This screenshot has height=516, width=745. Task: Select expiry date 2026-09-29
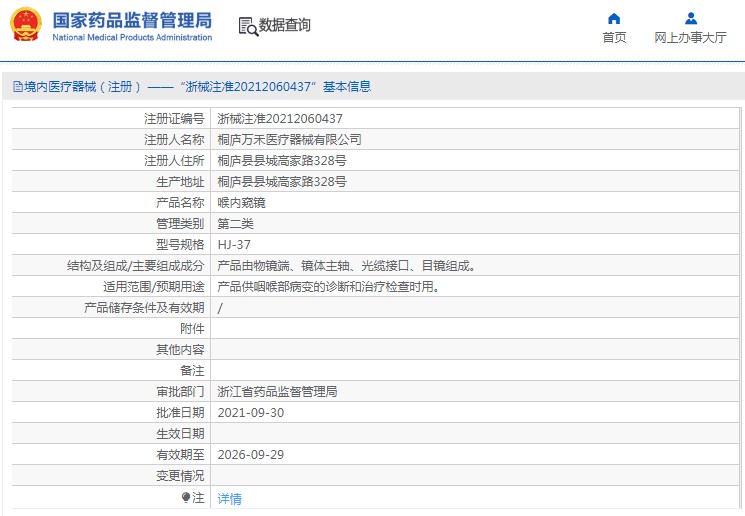pos(250,455)
